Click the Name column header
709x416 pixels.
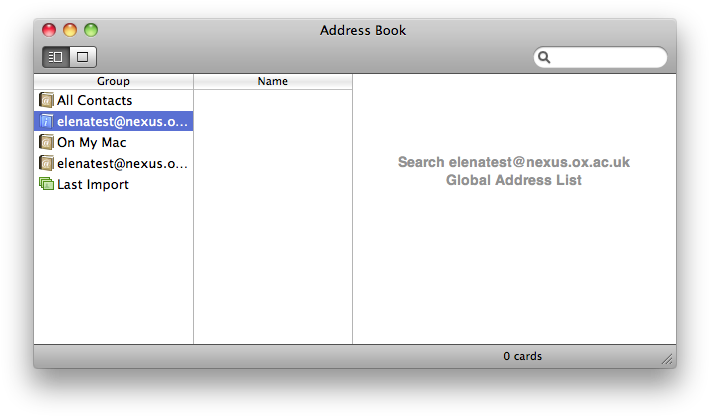click(x=273, y=81)
